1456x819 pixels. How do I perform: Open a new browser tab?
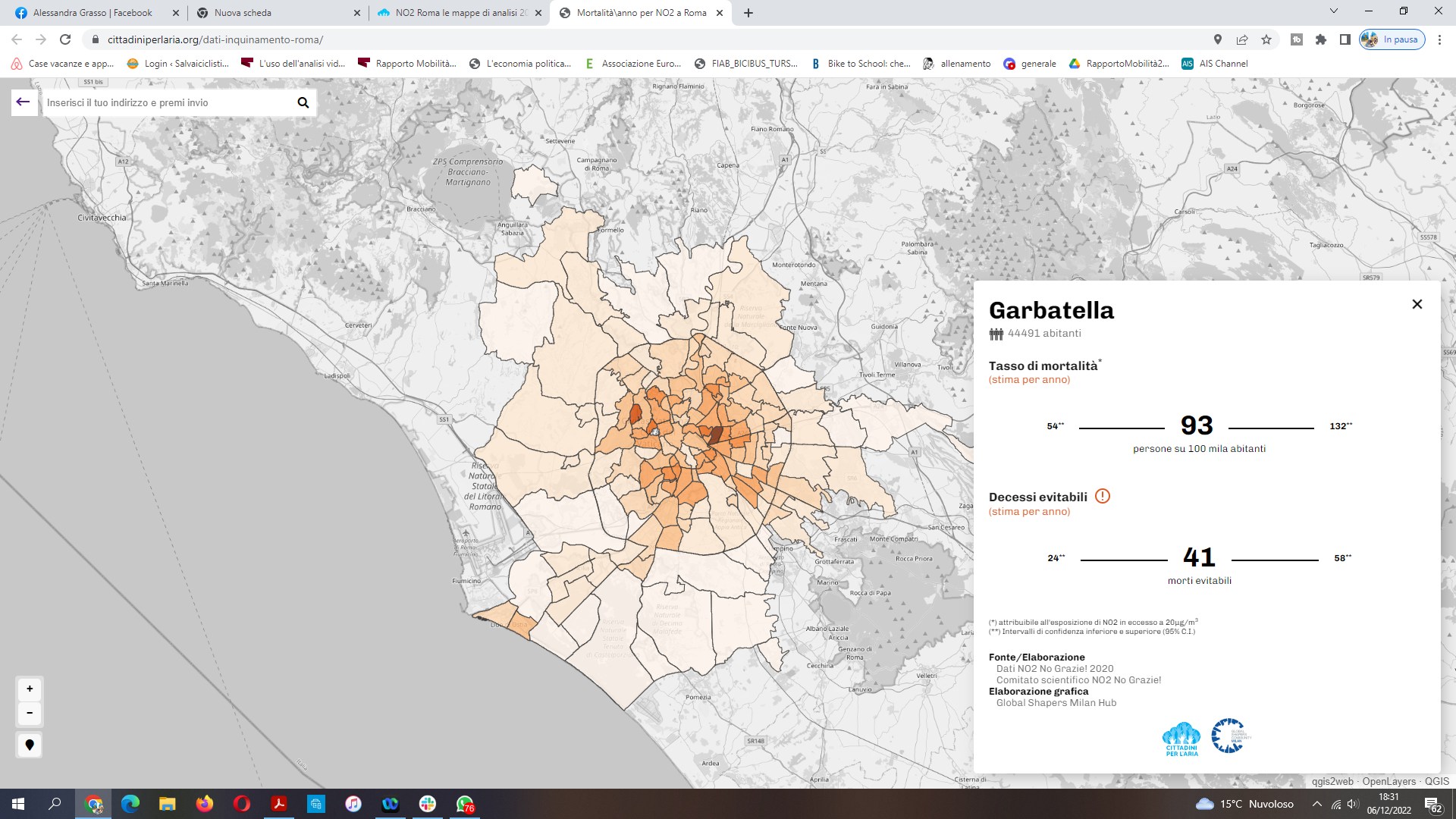(748, 13)
